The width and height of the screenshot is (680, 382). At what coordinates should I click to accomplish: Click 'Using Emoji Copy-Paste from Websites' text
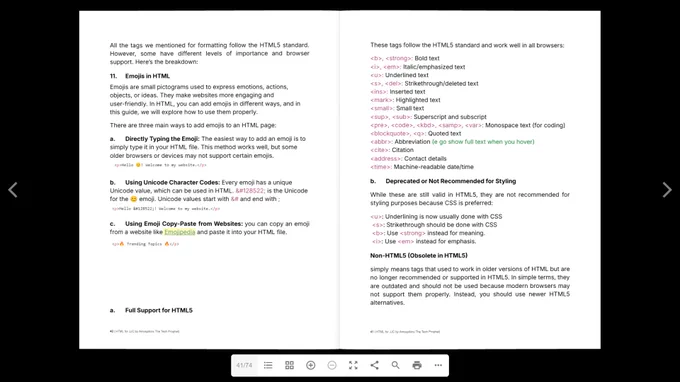(184, 224)
